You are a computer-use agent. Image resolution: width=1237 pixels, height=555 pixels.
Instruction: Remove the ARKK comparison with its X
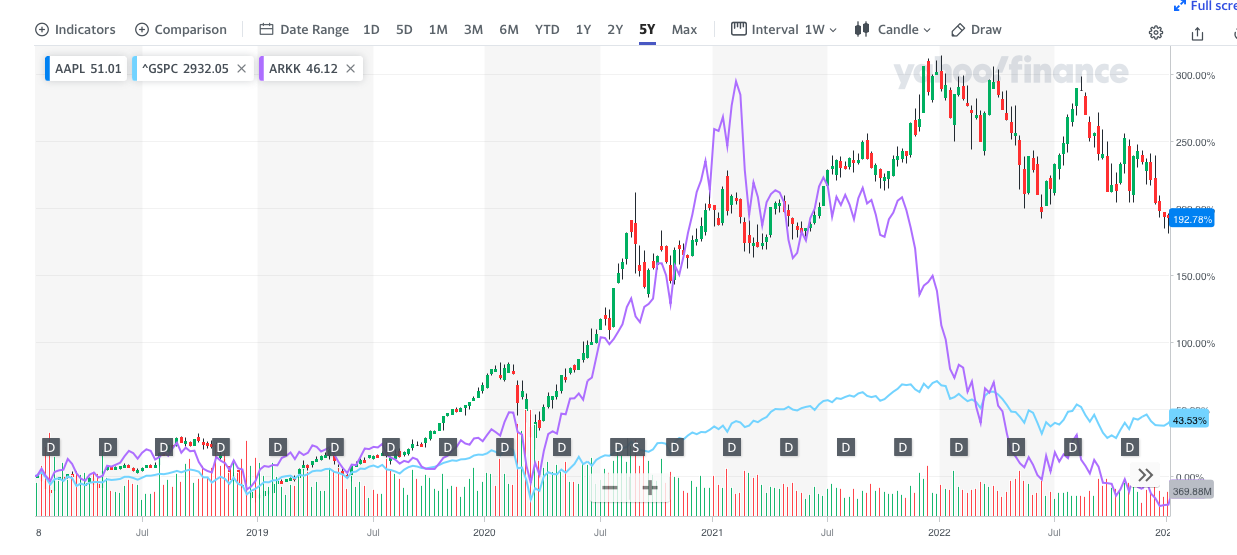(x=351, y=69)
